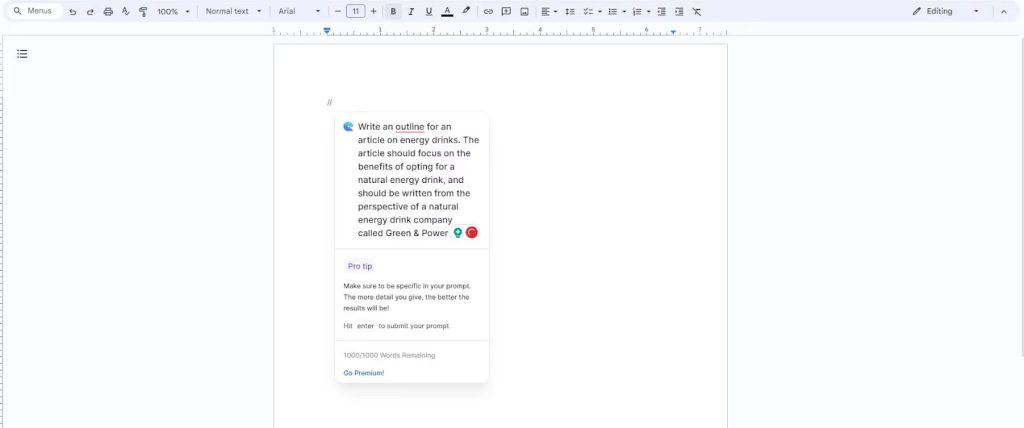Open the Arial font dropdown
Image resolution: width=1024 pixels, height=428 pixels.
coord(299,12)
